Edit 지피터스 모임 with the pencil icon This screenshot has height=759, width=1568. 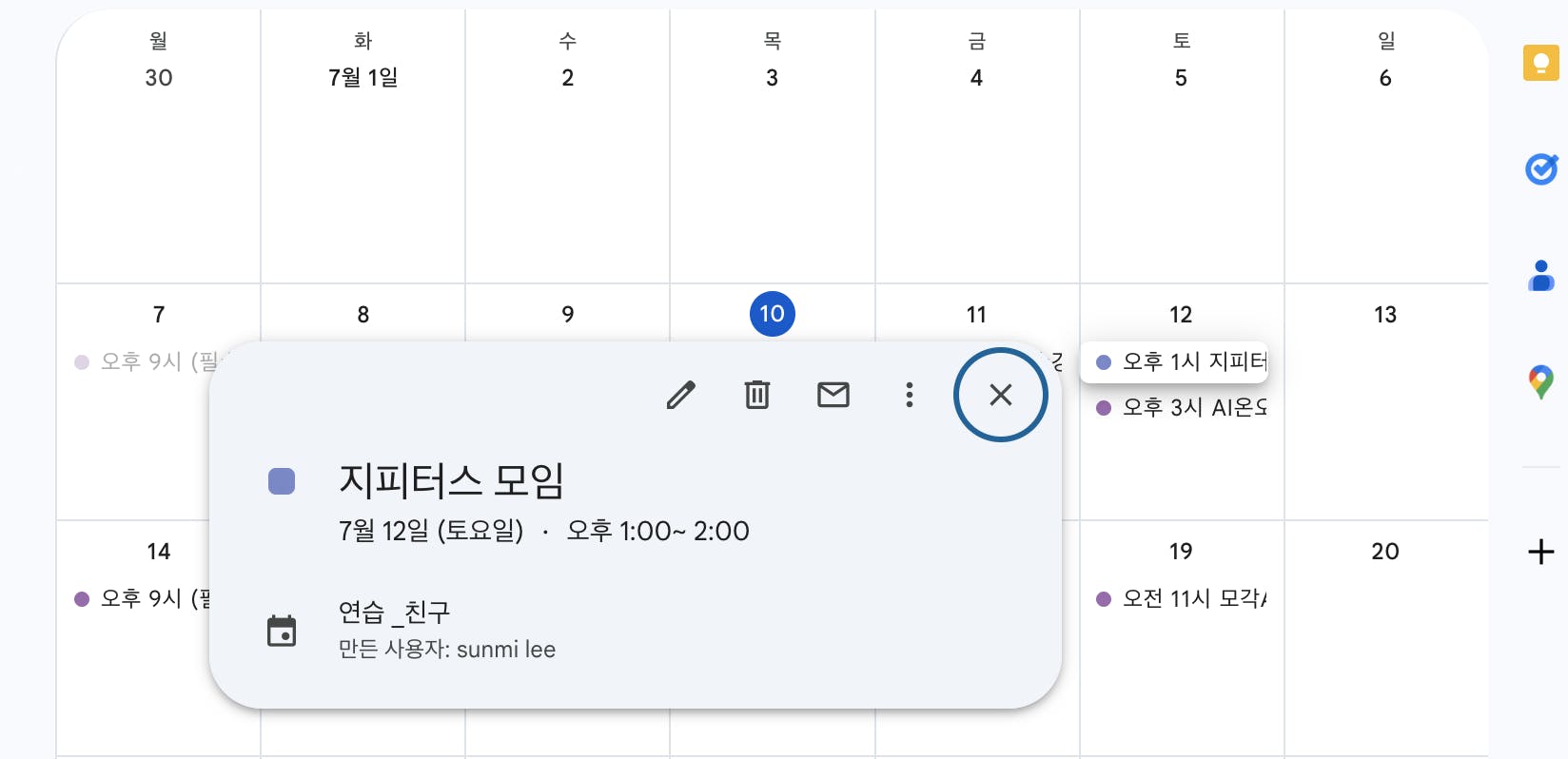(x=681, y=395)
